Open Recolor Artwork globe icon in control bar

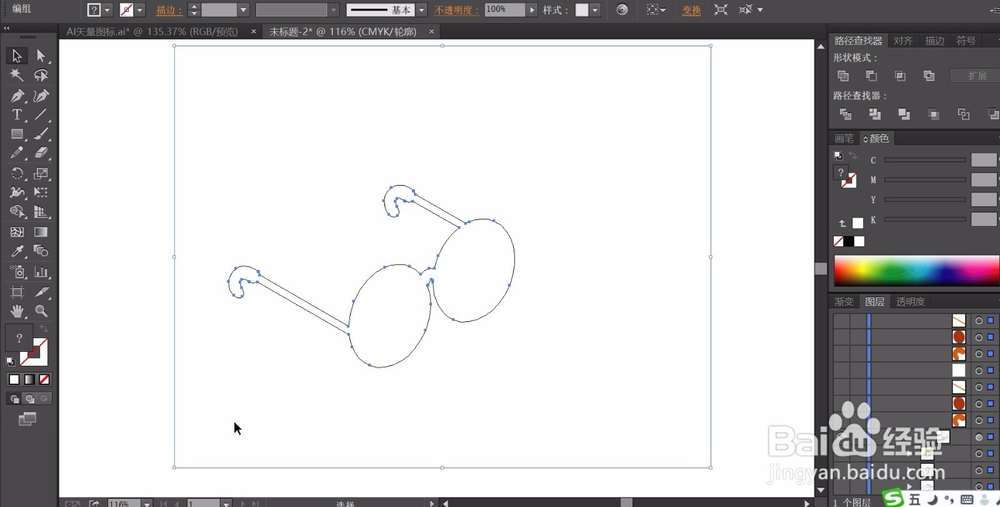click(x=622, y=10)
